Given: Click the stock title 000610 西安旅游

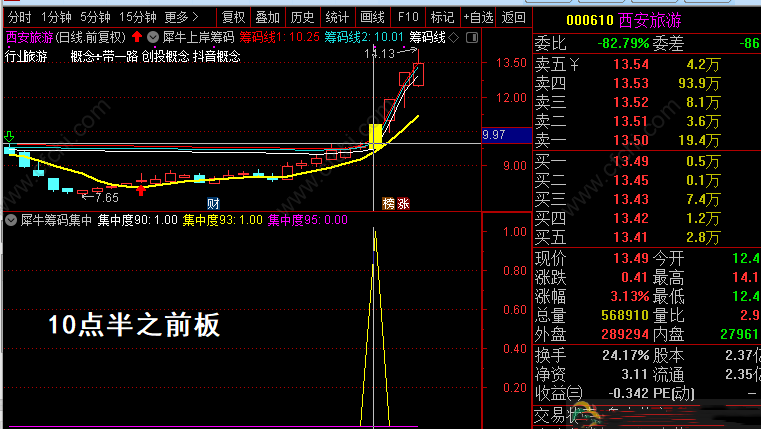Looking at the screenshot, I should click(x=624, y=20).
